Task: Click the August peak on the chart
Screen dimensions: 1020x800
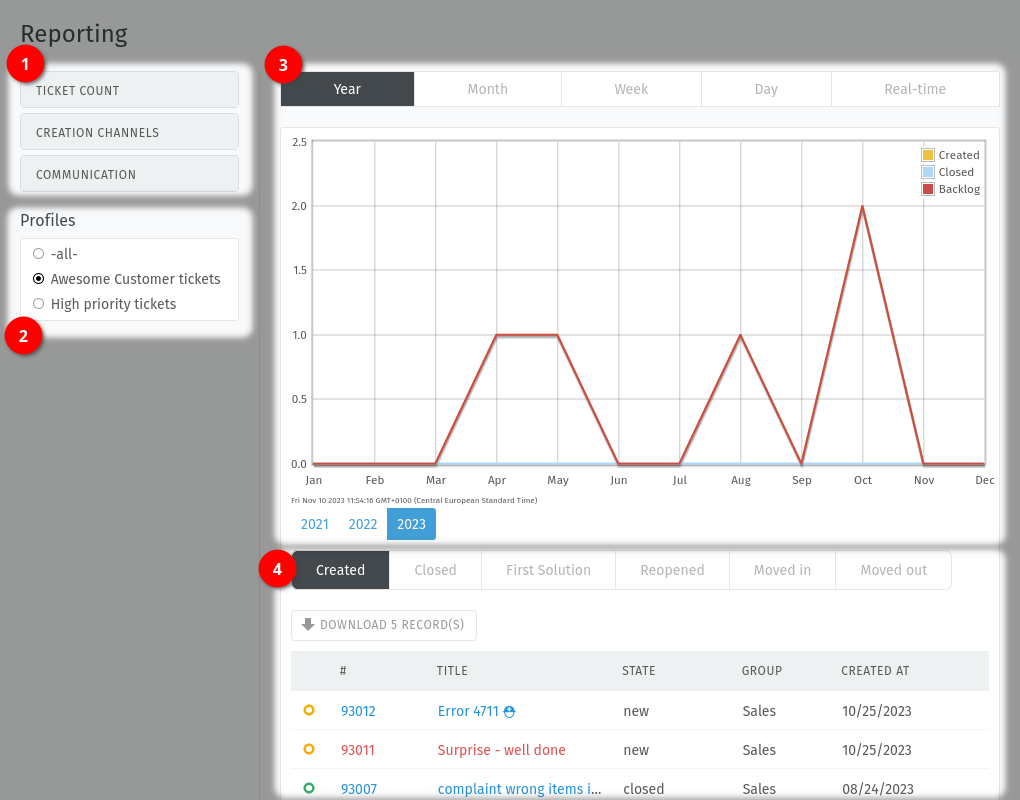Action: (x=740, y=336)
